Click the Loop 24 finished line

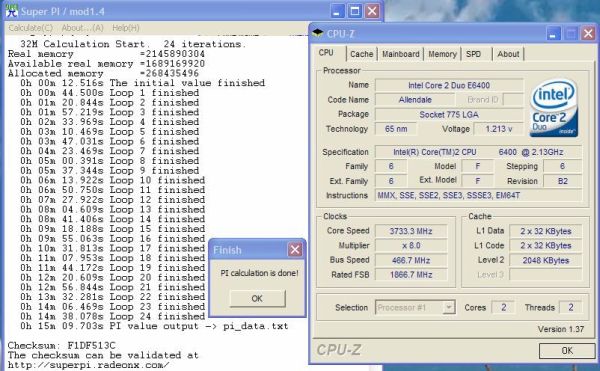[x=113, y=316]
